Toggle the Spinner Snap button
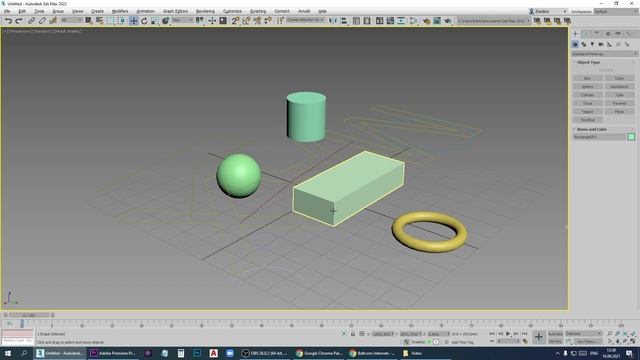 click(x=268, y=21)
